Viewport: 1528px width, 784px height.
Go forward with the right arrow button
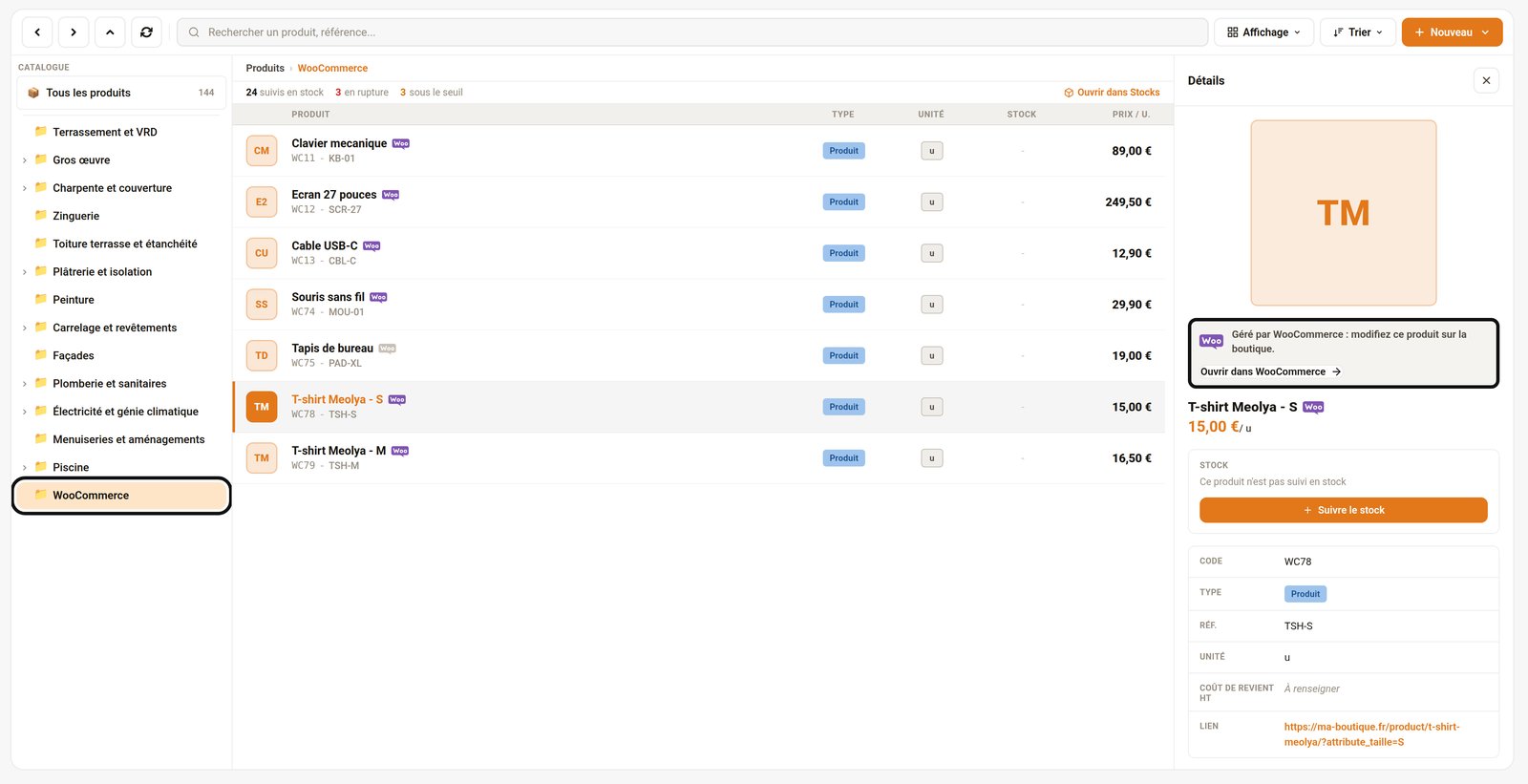(74, 32)
